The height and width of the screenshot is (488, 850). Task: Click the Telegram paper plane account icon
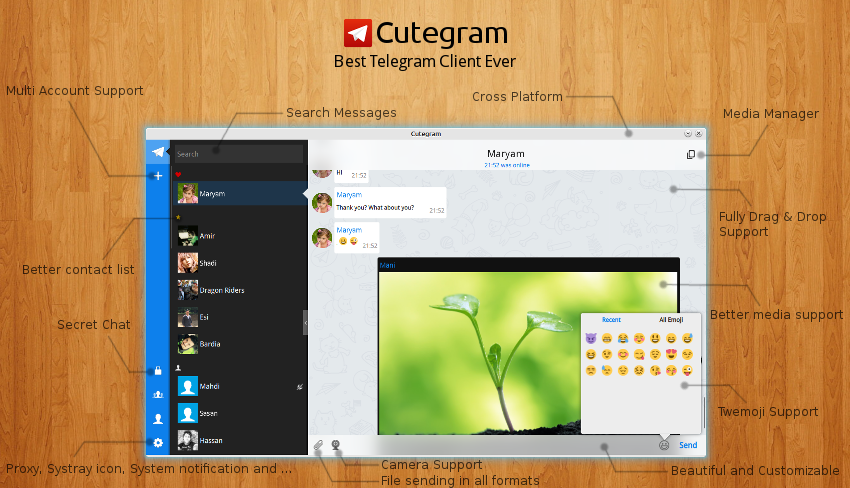158,152
